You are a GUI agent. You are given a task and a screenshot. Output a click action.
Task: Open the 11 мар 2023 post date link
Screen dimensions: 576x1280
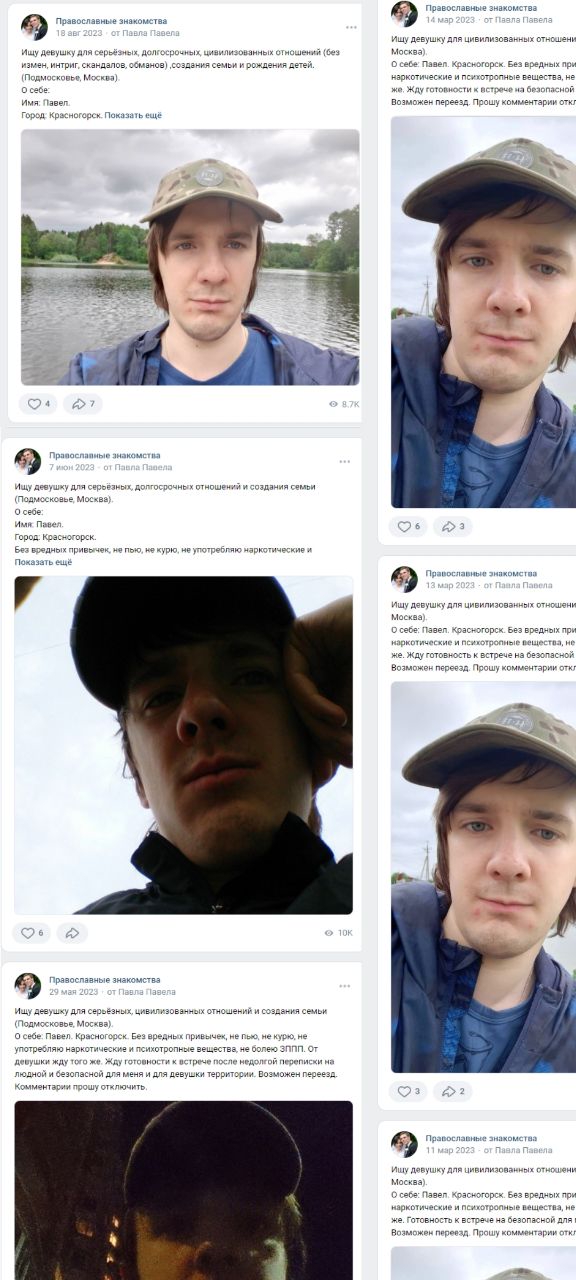tap(450, 1150)
